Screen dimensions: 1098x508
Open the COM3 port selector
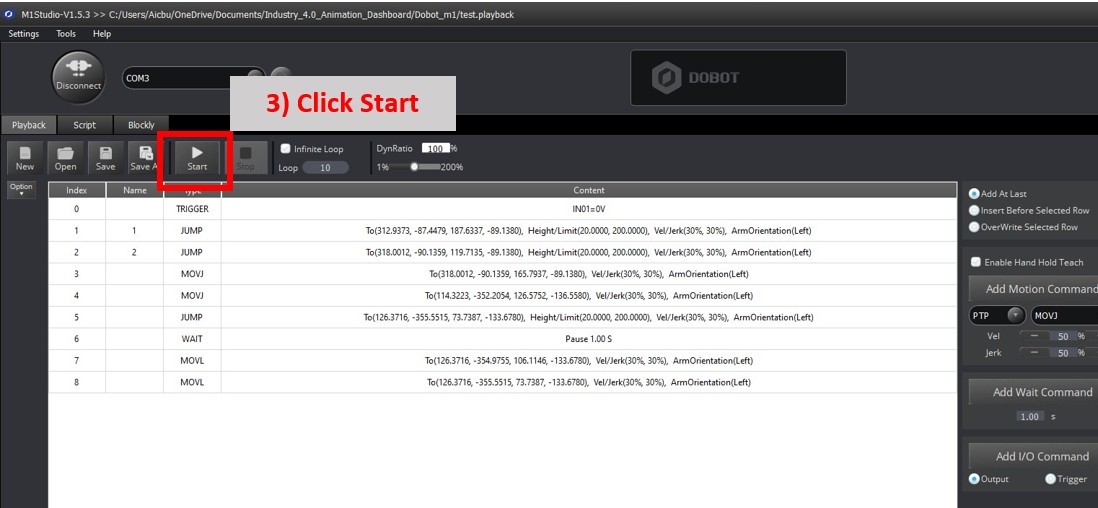tap(194, 78)
